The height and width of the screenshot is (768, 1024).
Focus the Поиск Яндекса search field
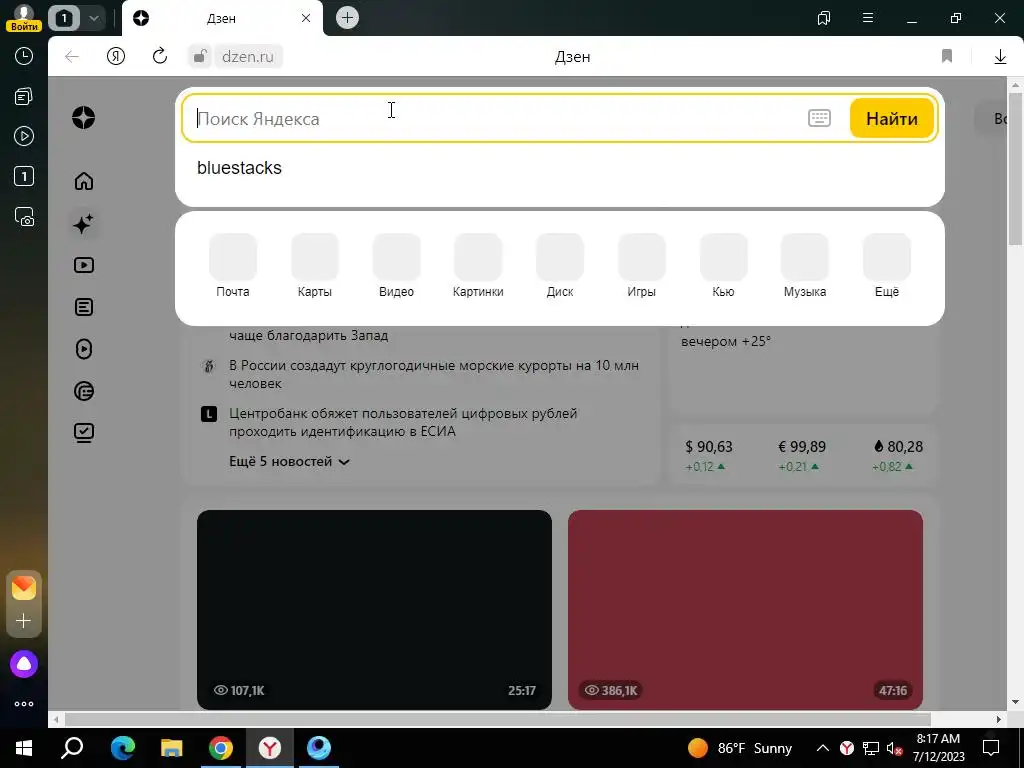click(x=496, y=119)
